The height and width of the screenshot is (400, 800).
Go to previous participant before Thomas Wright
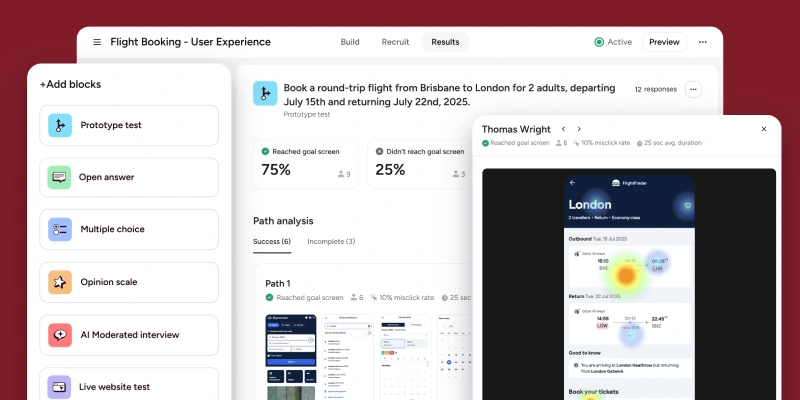pos(563,129)
